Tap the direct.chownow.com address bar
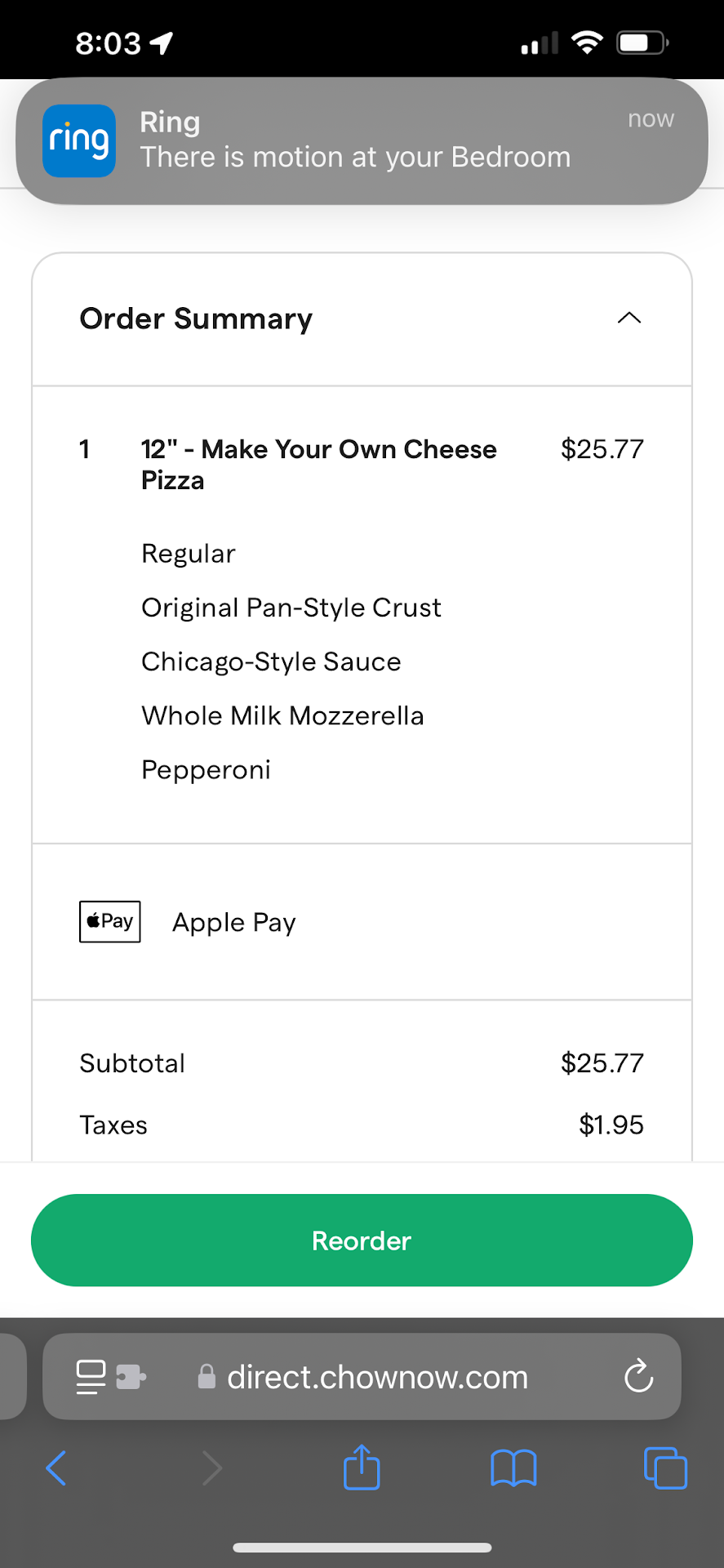This screenshot has height=1568, width=724. tap(377, 1377)
